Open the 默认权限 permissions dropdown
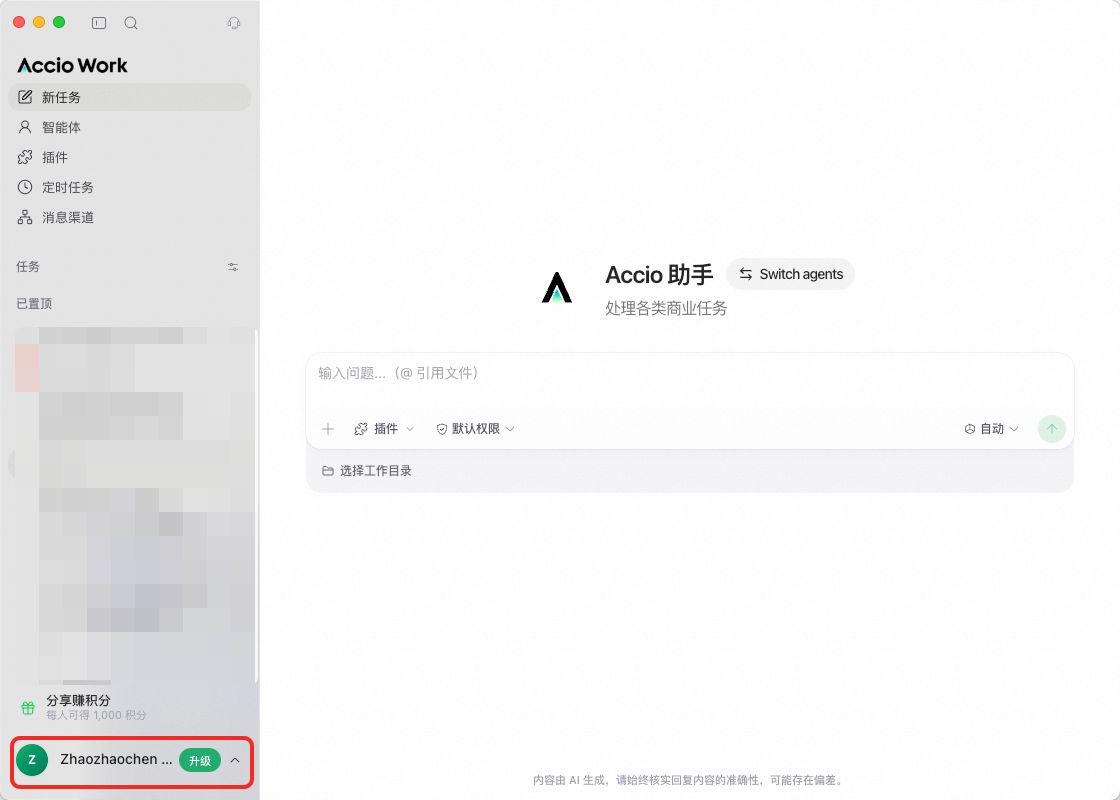 coord(476,429)
